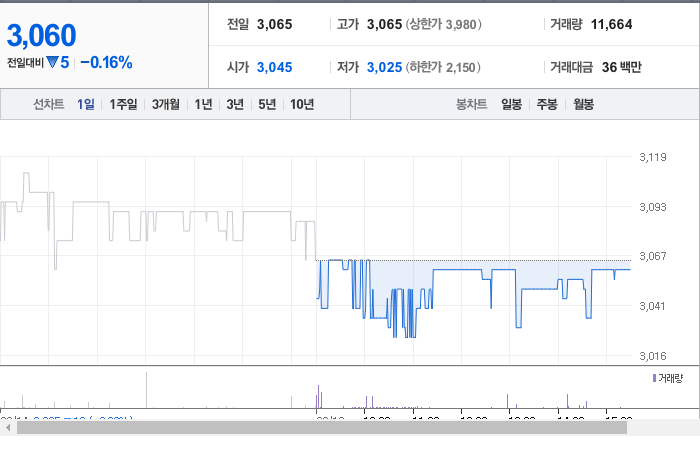The height and width of the screenshot is (450, 700).
Task: Select the 1년 chart period
Action: [203, 104]
